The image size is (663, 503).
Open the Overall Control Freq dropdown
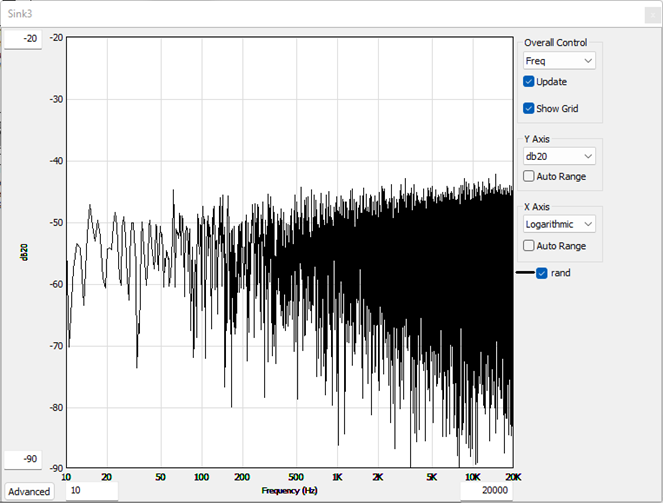click(x=559, y=62)
